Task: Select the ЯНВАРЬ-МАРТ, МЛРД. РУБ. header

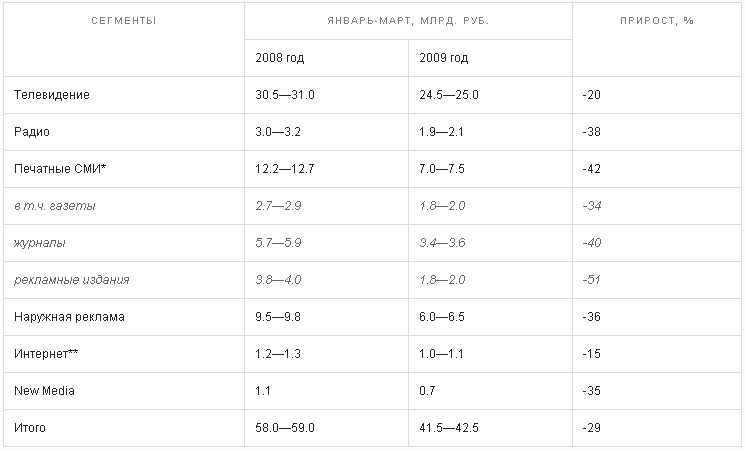Action: tap(408, 21)
